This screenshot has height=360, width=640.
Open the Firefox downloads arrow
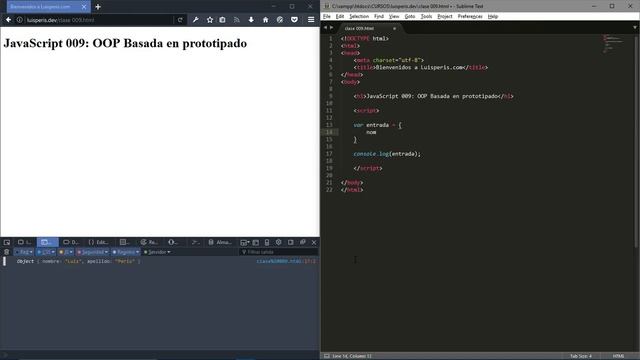(251, 20)
